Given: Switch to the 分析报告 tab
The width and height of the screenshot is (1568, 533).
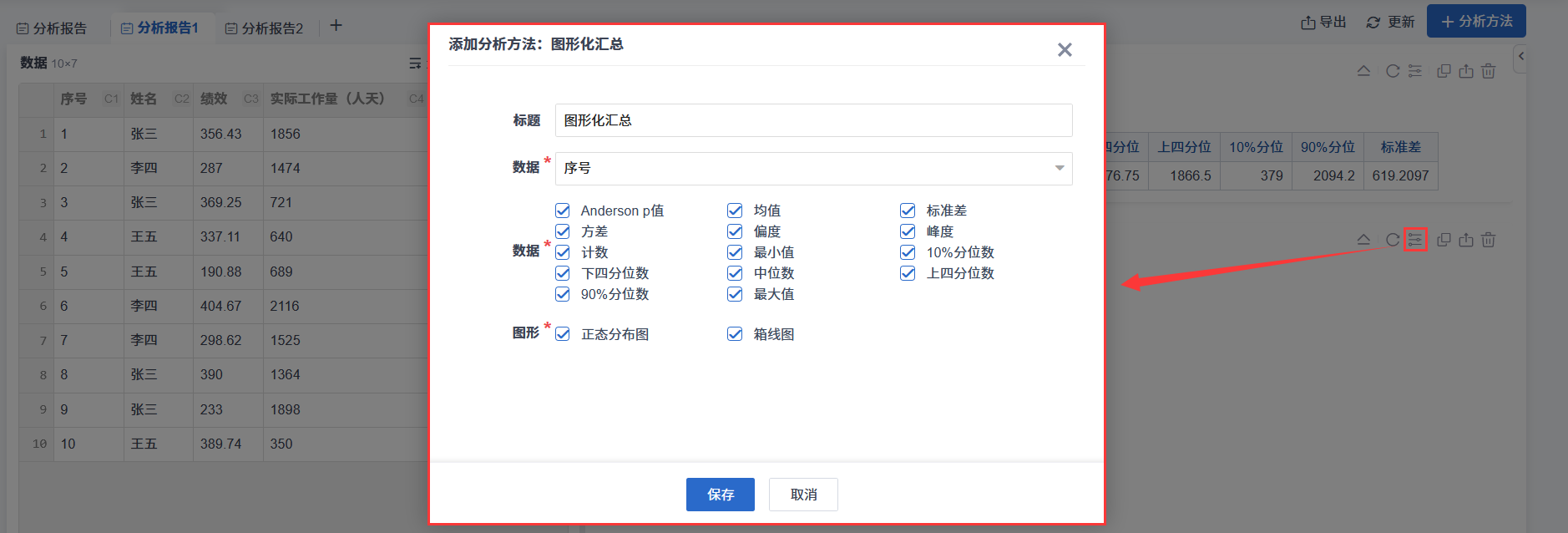Looking at the screenshot, I should click(x=53, y=28).
